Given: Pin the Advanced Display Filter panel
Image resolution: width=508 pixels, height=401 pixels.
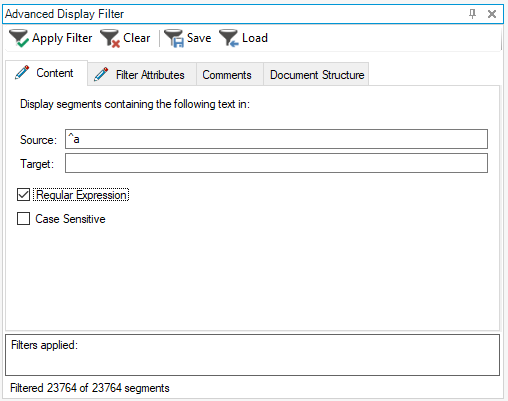Looking at the screenshot, I should (x=472, y=14).
